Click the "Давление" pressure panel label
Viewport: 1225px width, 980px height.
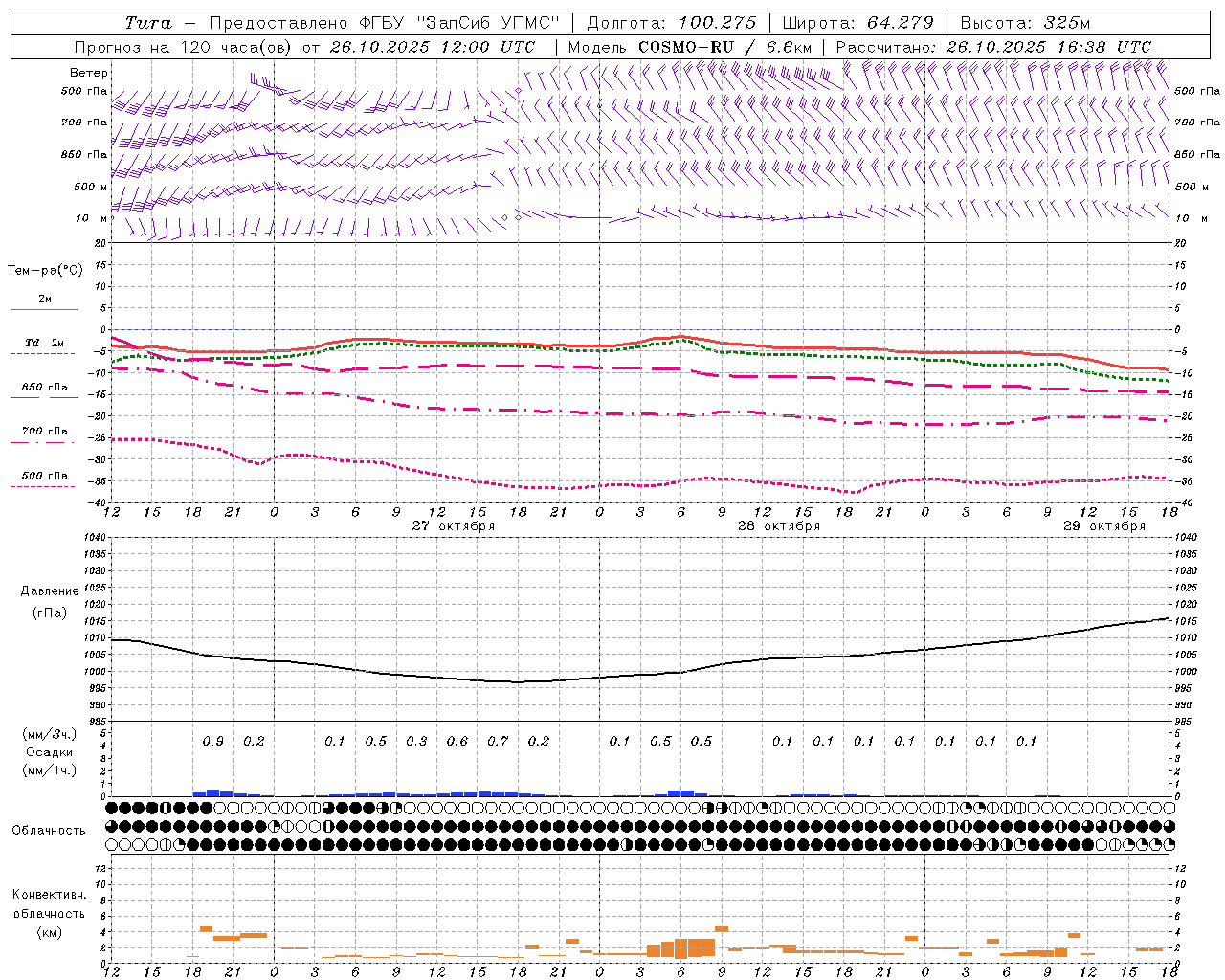pyautogui.click(x=50, y=591)
